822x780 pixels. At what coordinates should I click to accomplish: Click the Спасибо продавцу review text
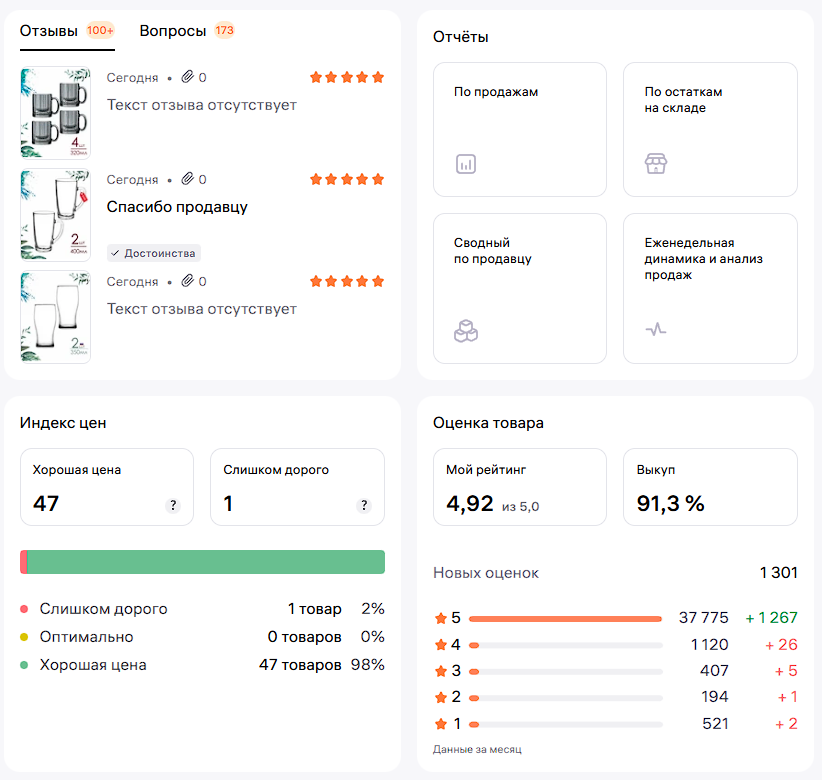[x=177, y=207]
